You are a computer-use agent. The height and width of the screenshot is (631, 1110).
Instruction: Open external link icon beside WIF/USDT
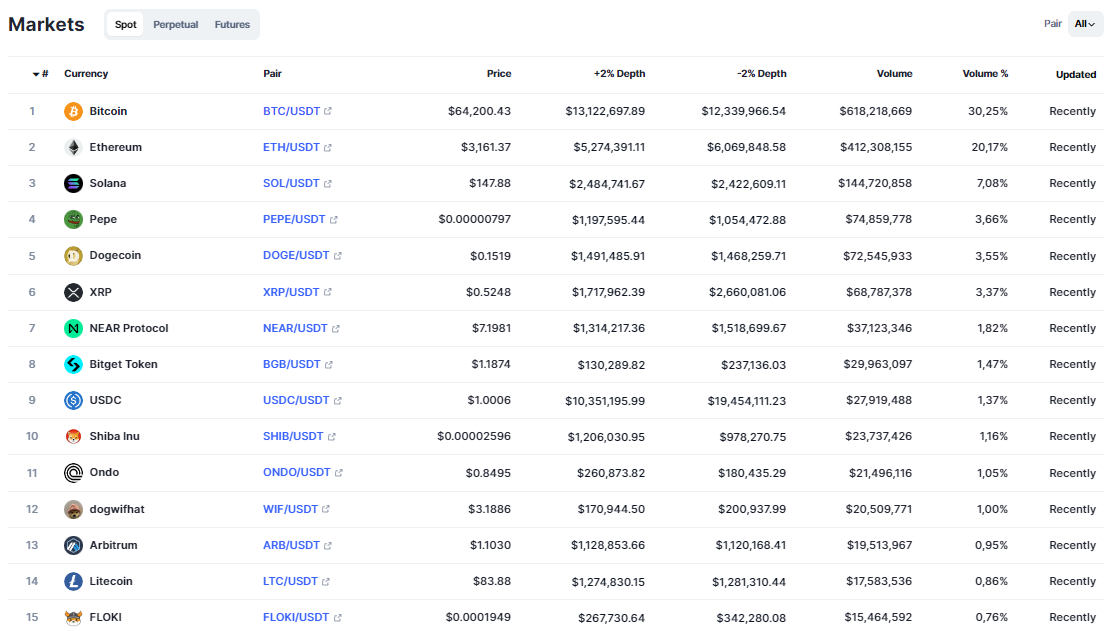coord(326,509)
